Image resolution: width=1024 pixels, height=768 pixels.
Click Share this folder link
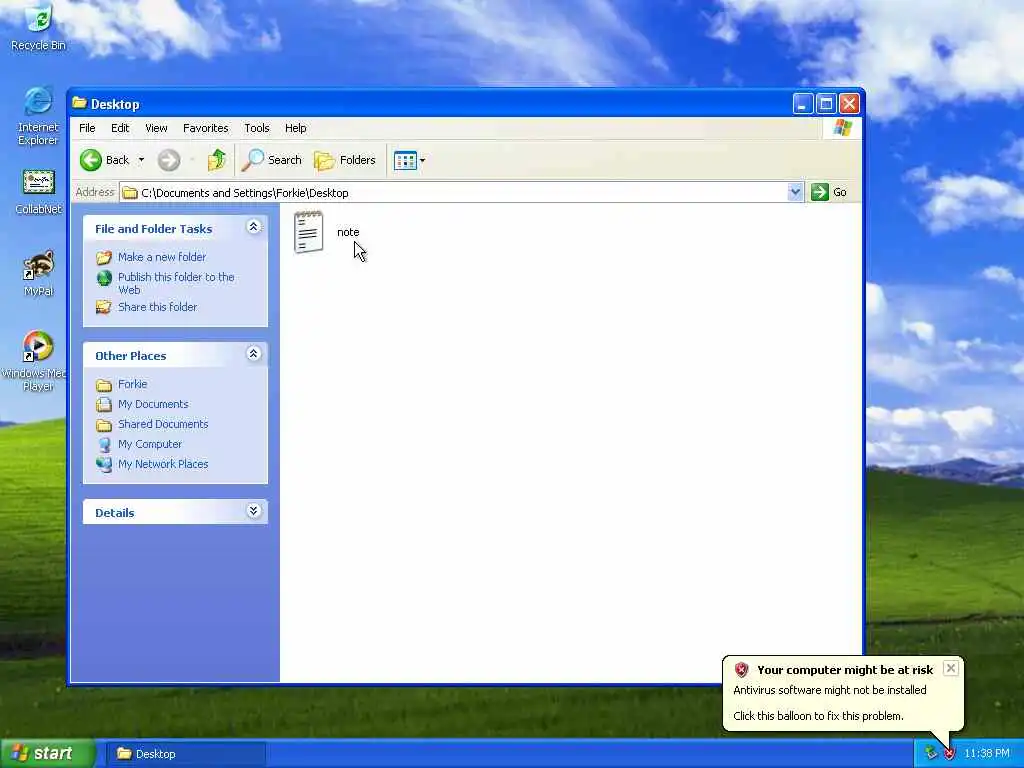pos(157,307)
